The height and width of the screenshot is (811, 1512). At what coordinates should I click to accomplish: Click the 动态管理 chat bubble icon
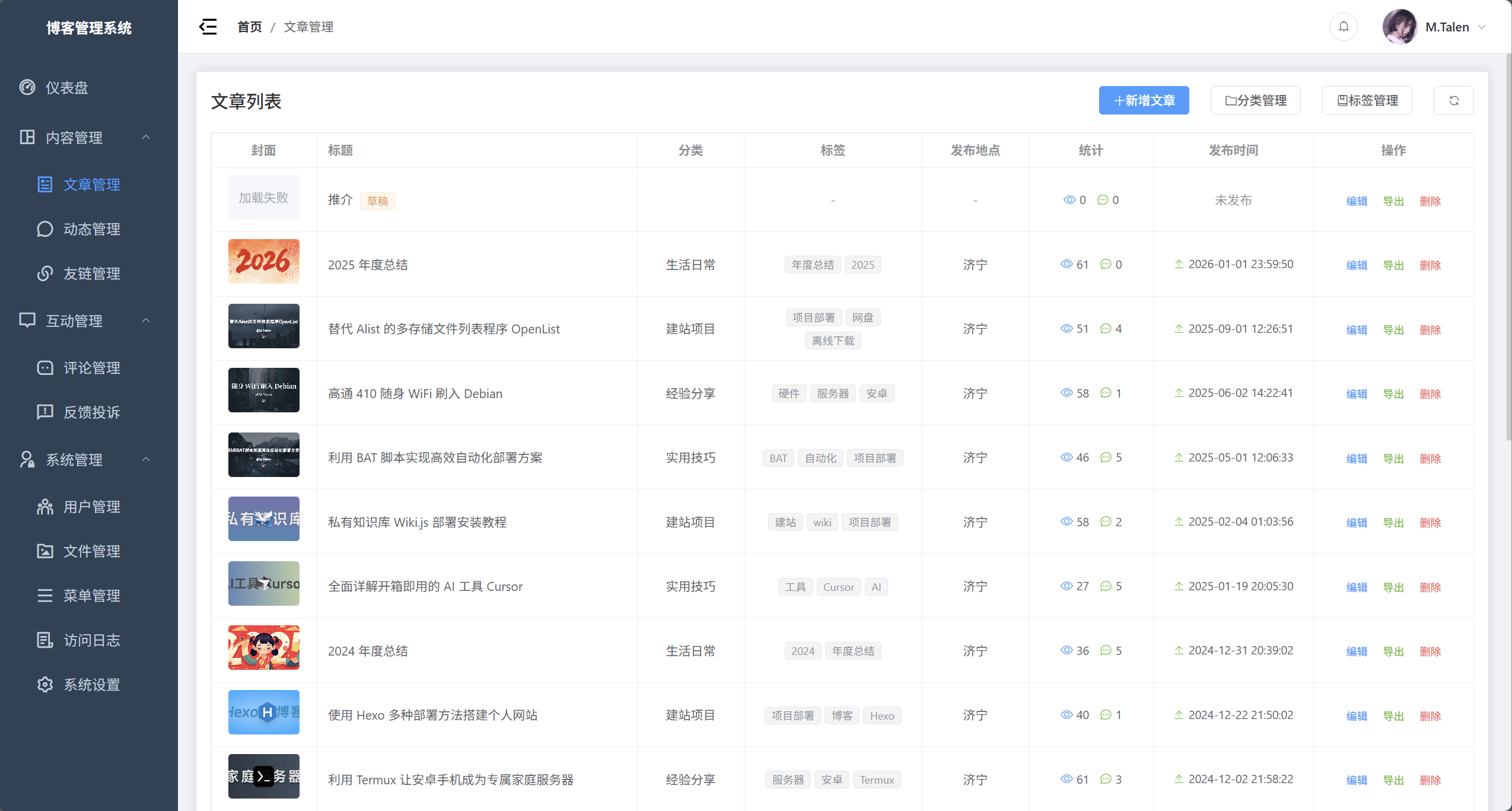point(45,229)
